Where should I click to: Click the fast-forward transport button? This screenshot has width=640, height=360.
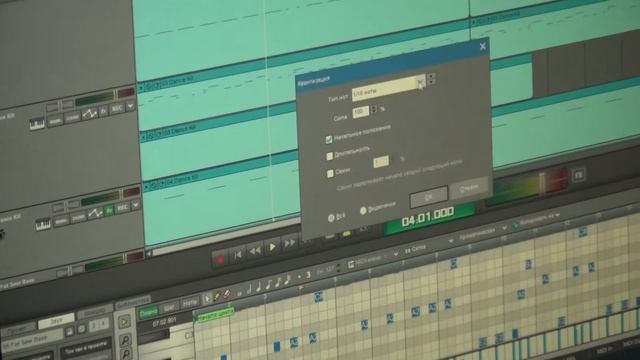(290, 243)
